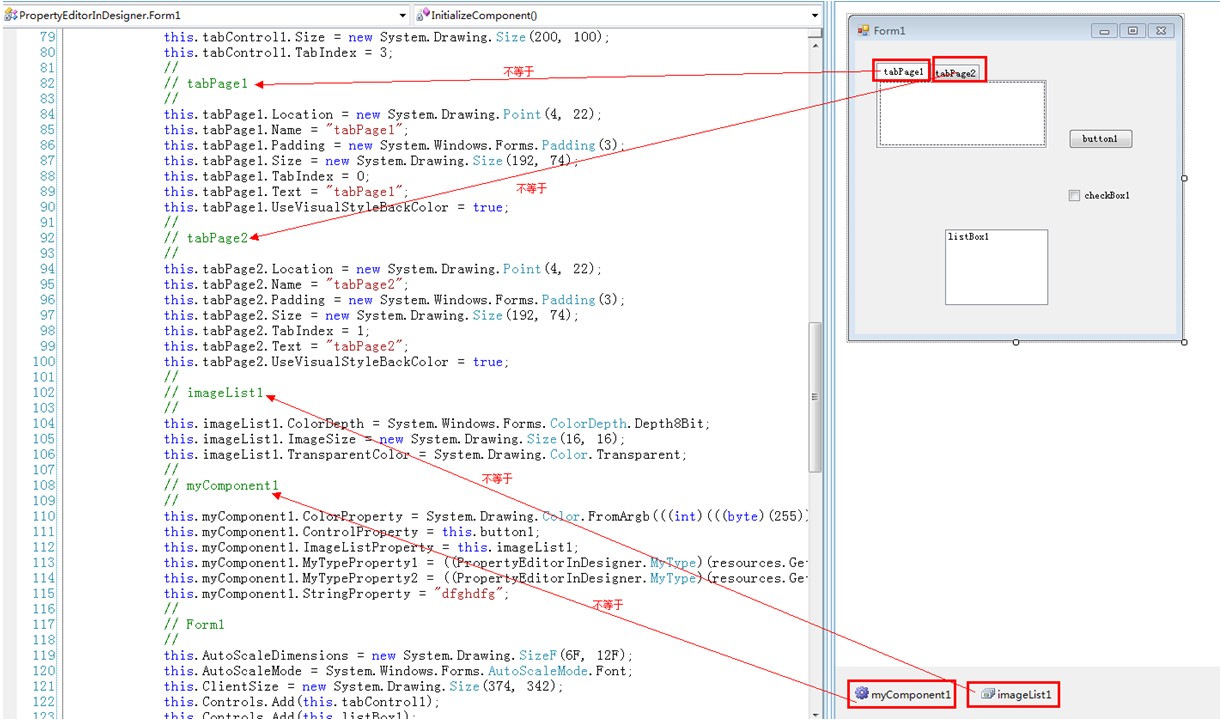Click the tabPage2.UseVisualStyleBackColor line
Viewport: 1221px width, 720px height.
click(337, 362)
